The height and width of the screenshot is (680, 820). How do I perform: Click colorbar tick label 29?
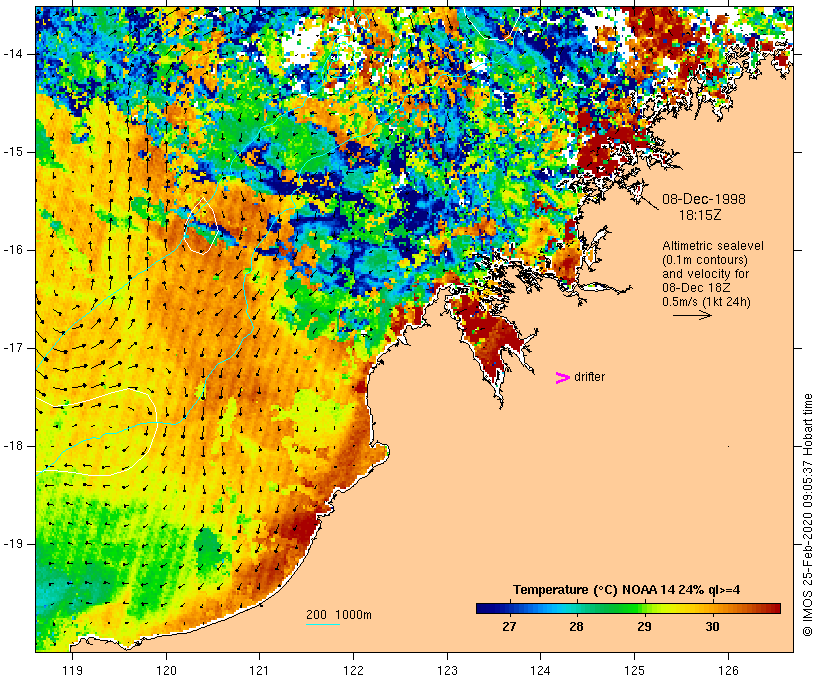click(x=644, y=627)
